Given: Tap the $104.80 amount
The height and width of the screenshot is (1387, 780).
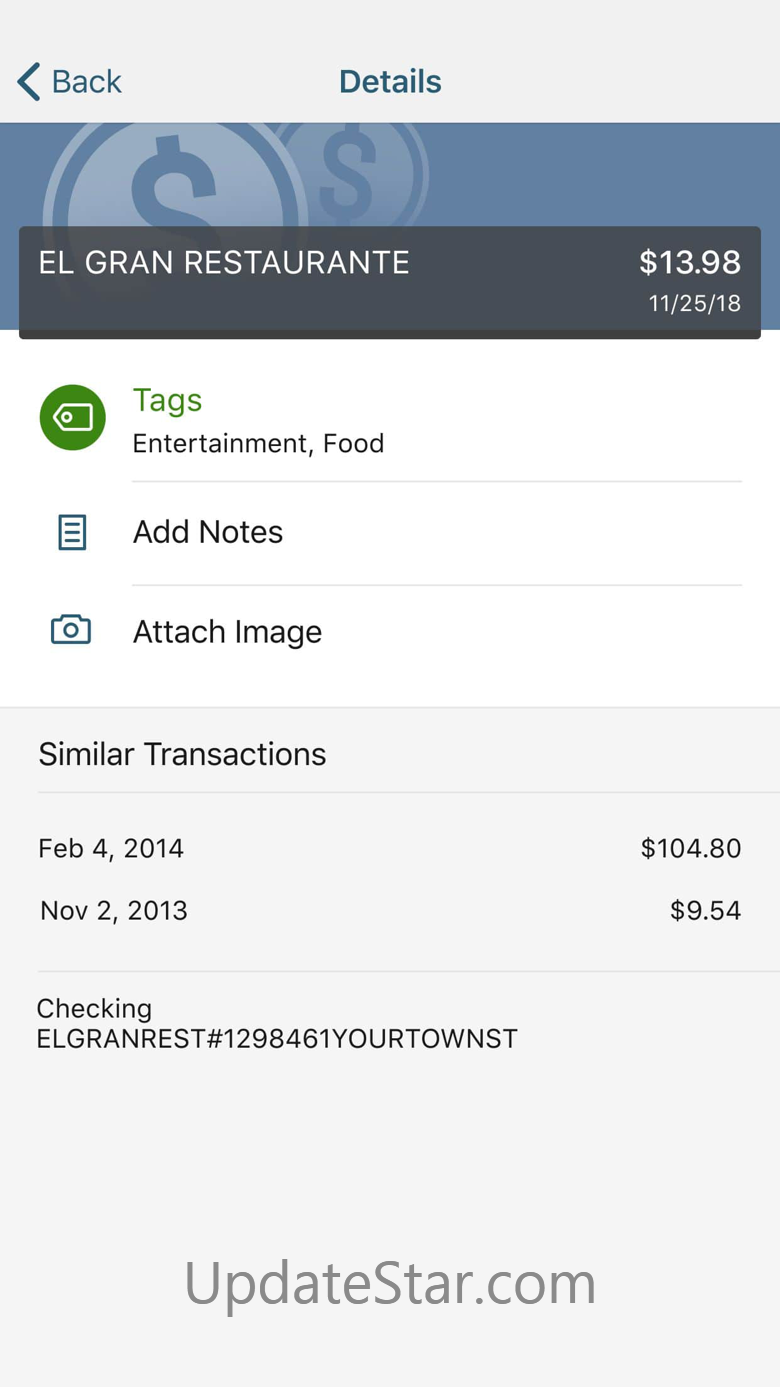Looking at the screenshot, I should [x=691, y=848].
